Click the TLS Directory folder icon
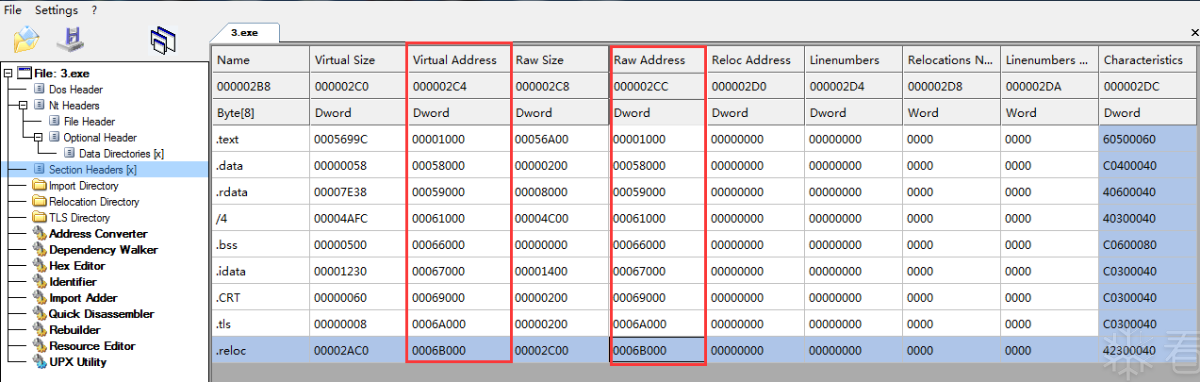 pos(39,217)
